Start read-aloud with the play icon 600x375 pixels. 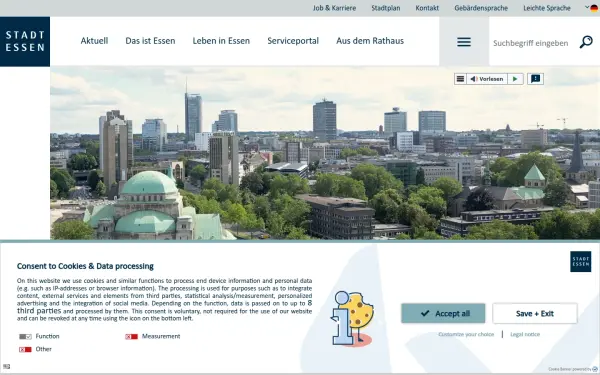point(515,79)
